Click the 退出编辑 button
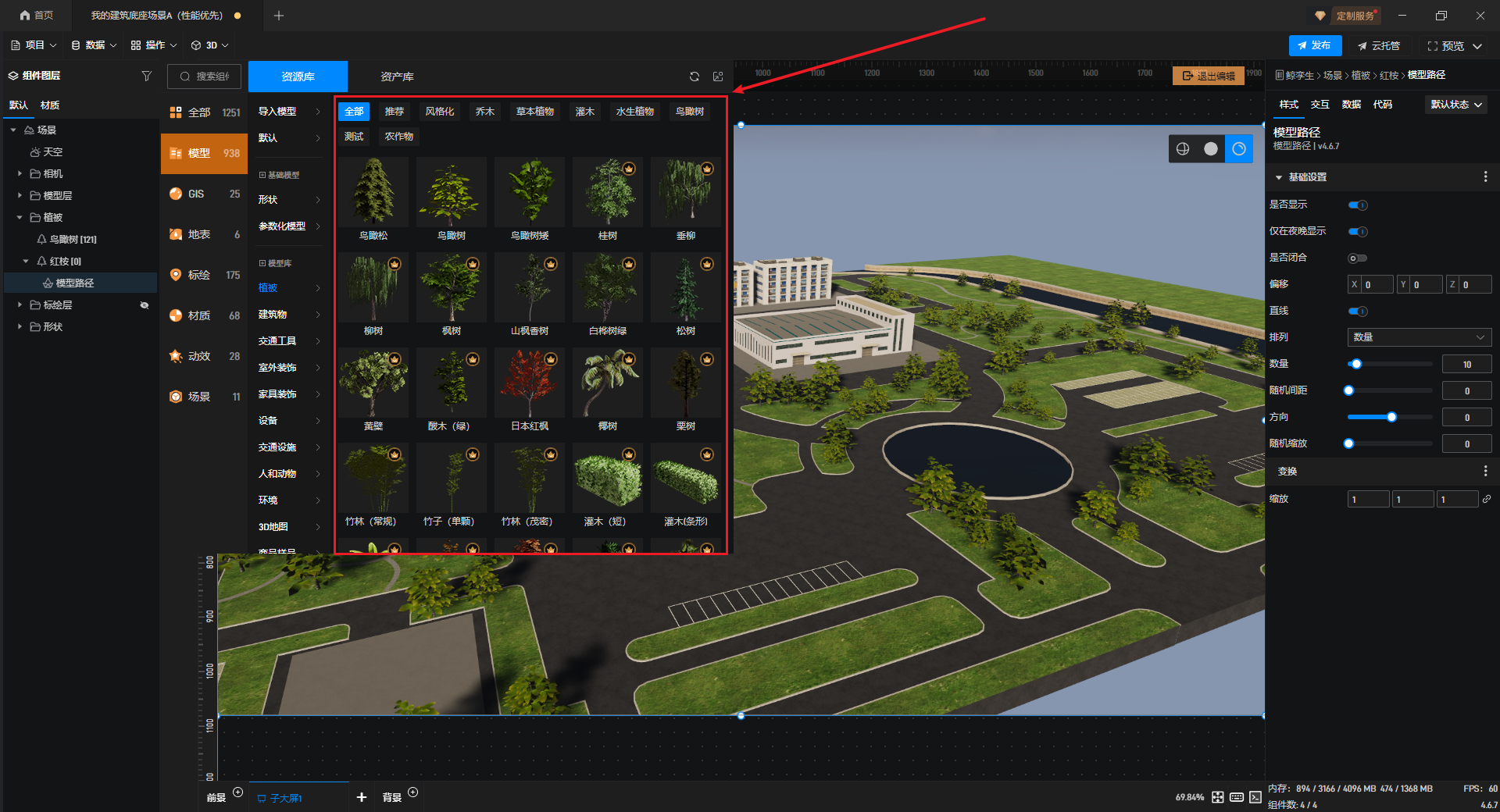Viewport: 1500px width, 812px height. [1209, 76]
